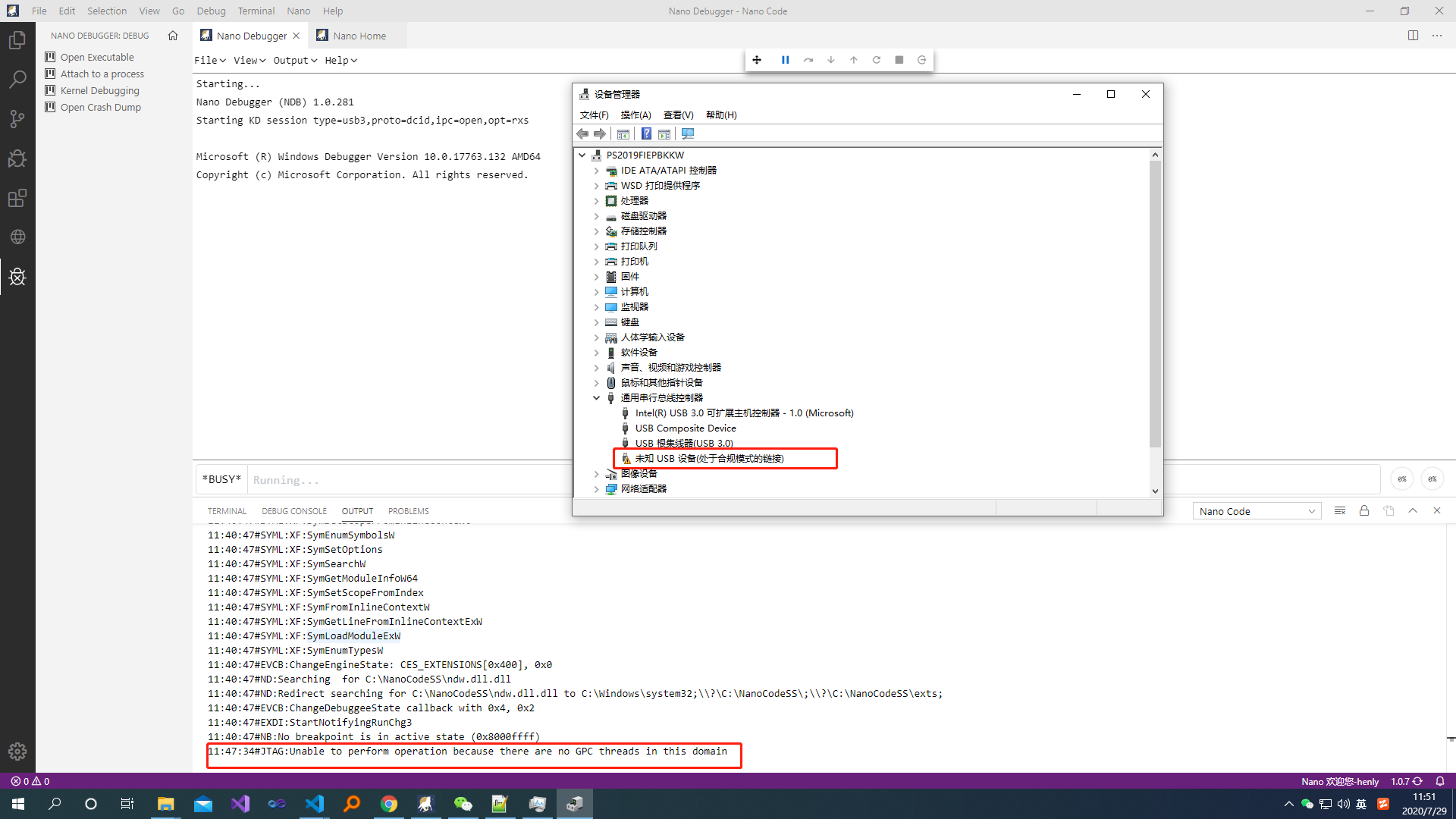The image size is (1456, 819).
Task: Open the globe icon view in activity bar
Action: [x=17, y=237]
